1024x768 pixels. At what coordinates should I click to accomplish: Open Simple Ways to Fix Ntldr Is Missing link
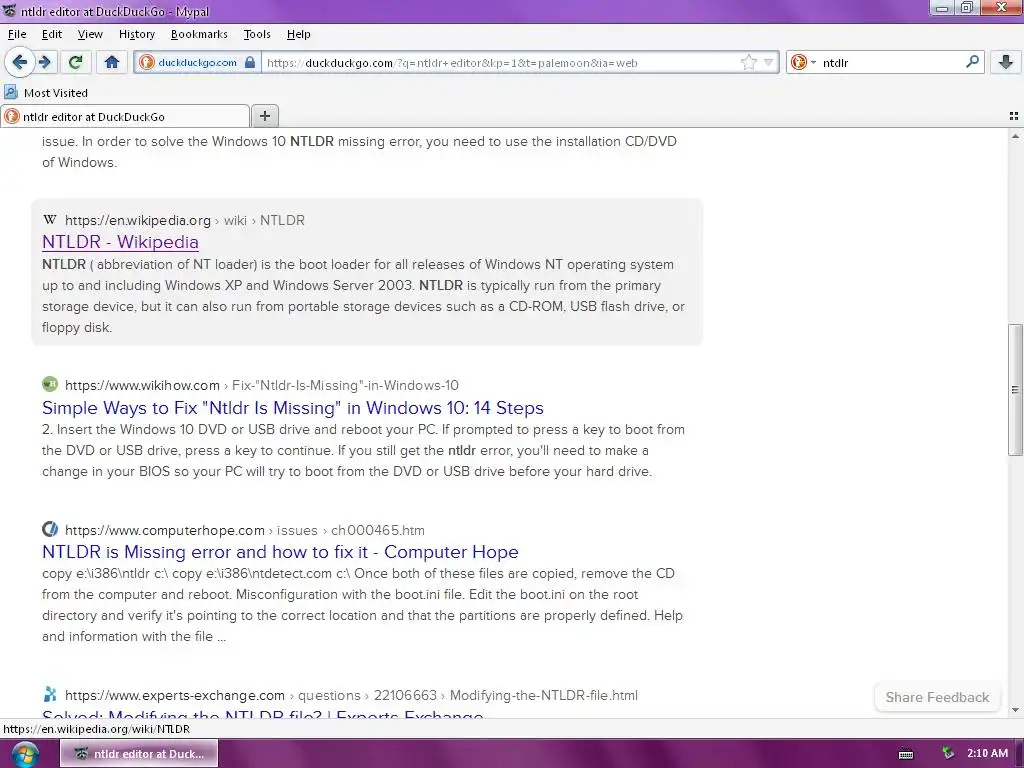point(293,408)
